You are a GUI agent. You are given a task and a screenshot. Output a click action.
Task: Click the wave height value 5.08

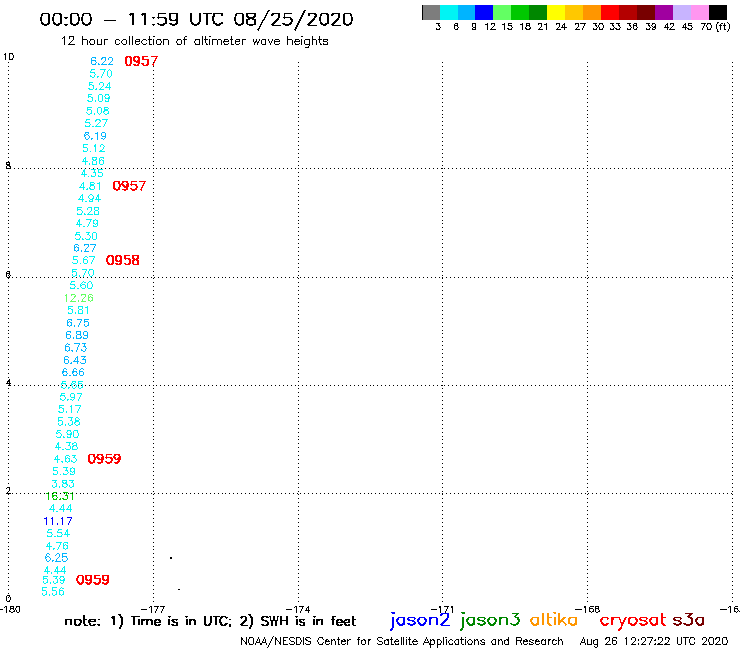point(98,111)
